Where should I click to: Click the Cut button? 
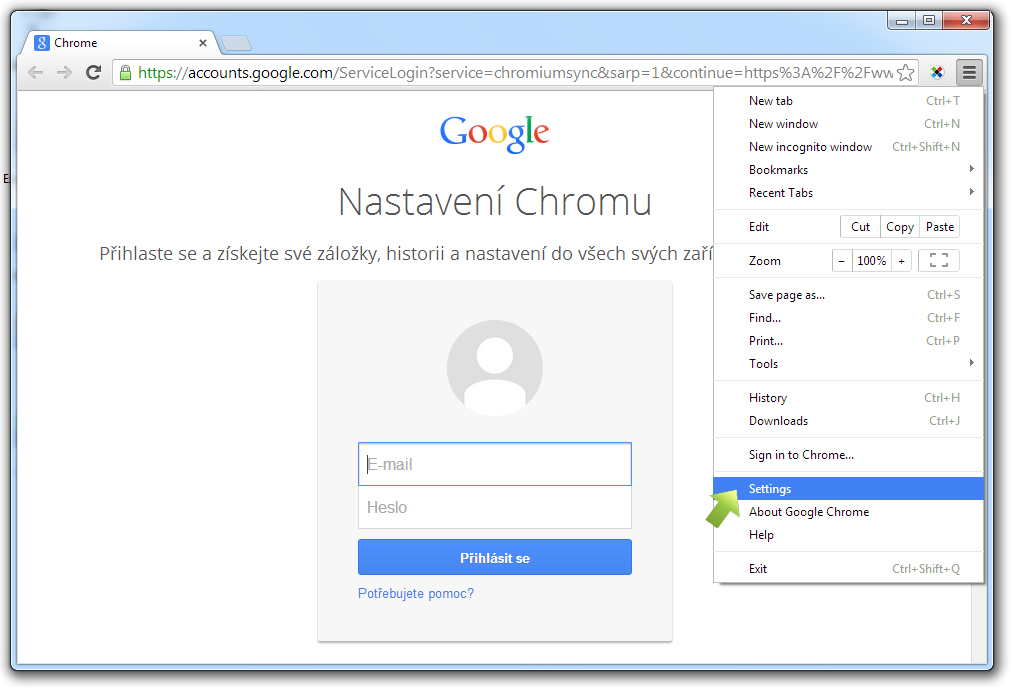[860, 227]
